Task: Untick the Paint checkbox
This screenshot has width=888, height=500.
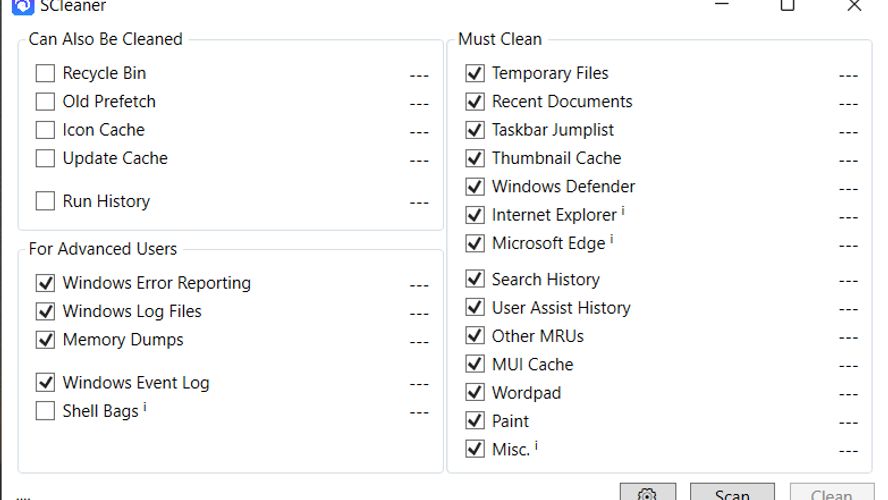Action: click(x=475, y=420)
